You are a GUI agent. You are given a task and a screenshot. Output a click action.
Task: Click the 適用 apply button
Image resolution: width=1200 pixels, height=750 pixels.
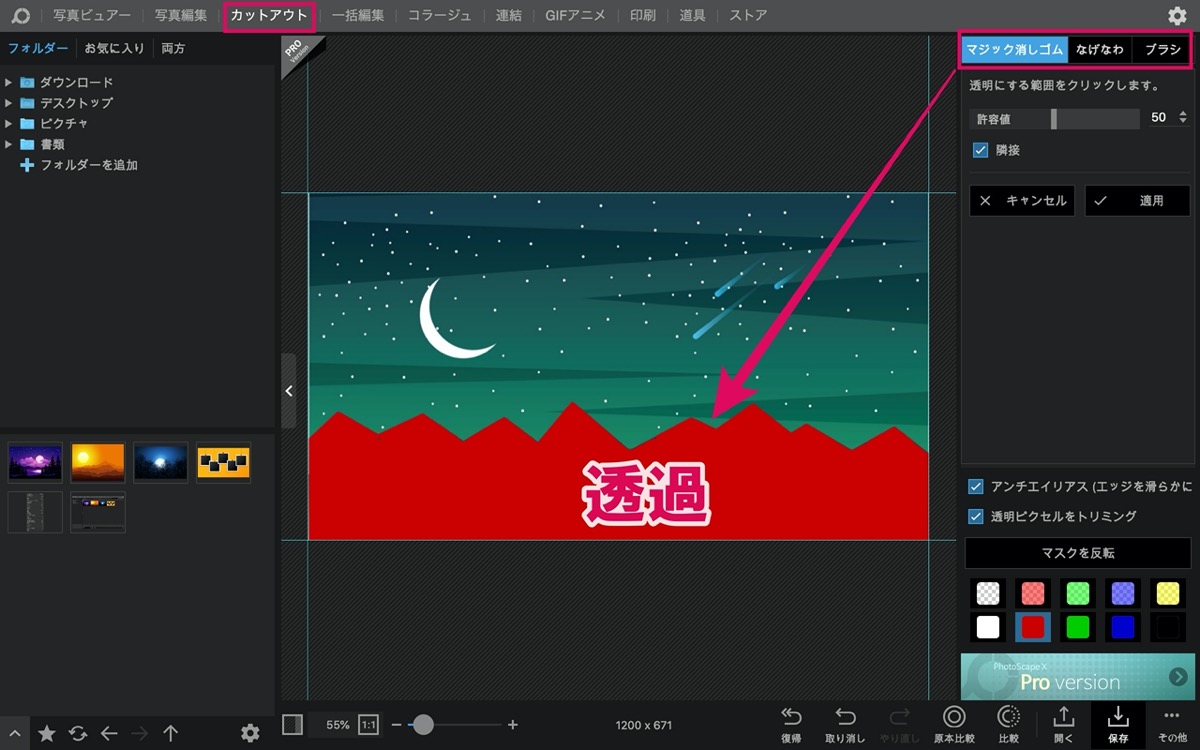coord(1138,201)
